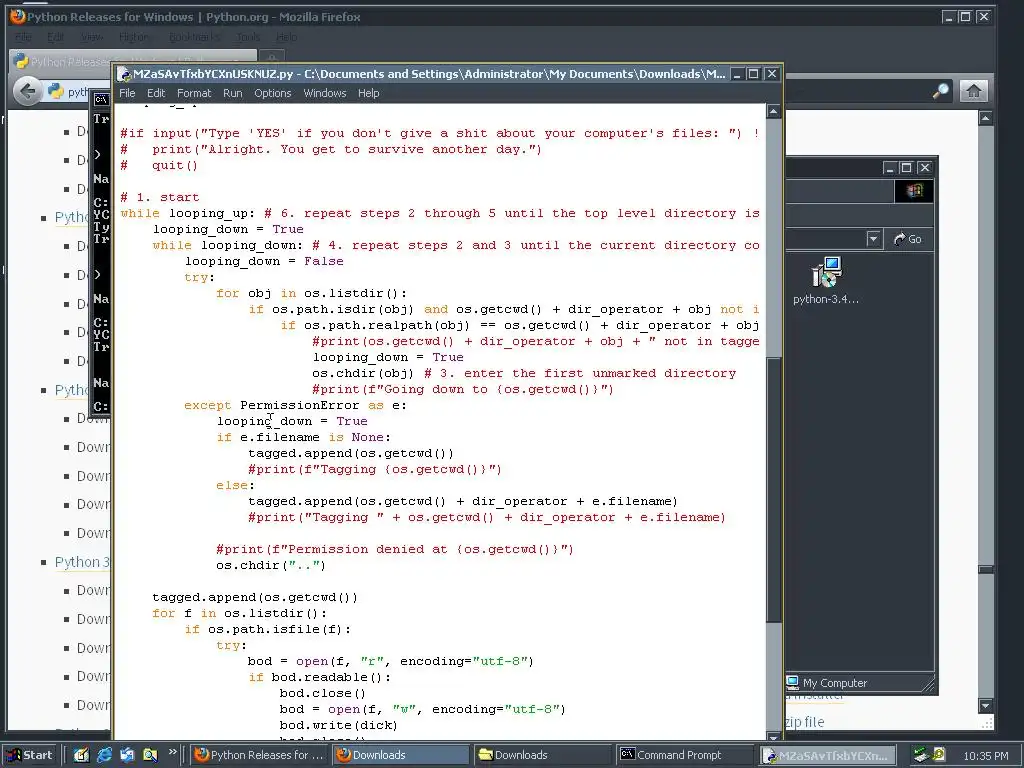Viewport: 1024px width, 768px height.
Task: Open the File menu in the IDLE editor
Action: (x=127, y=93)
